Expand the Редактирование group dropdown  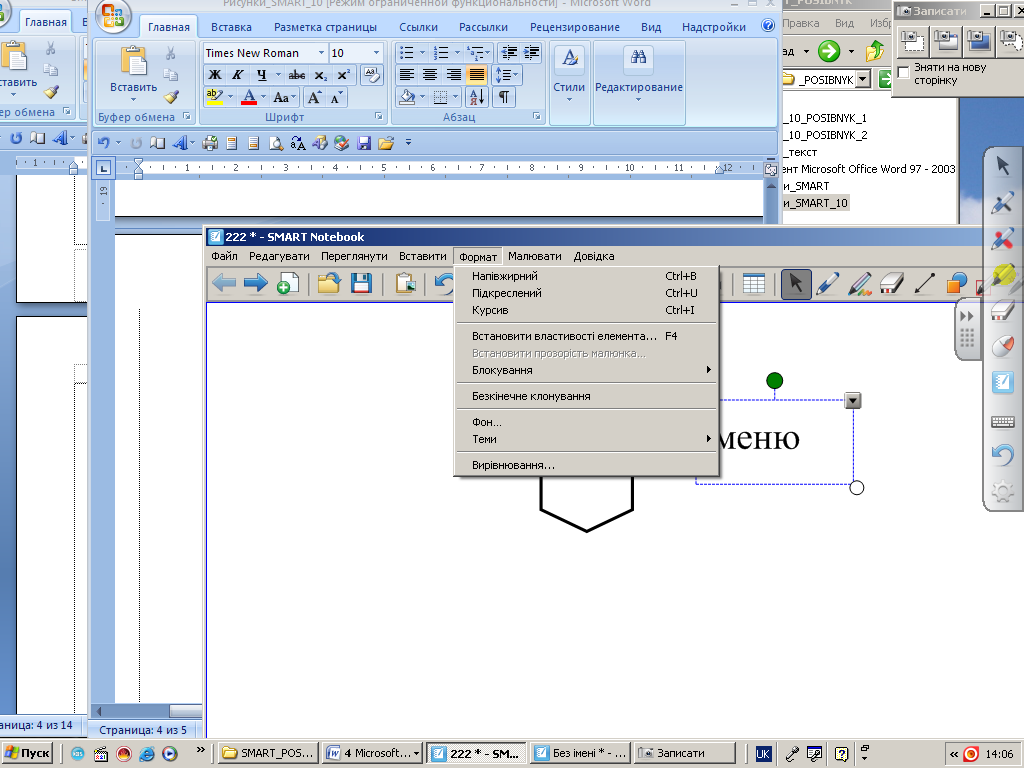[639, 99]
